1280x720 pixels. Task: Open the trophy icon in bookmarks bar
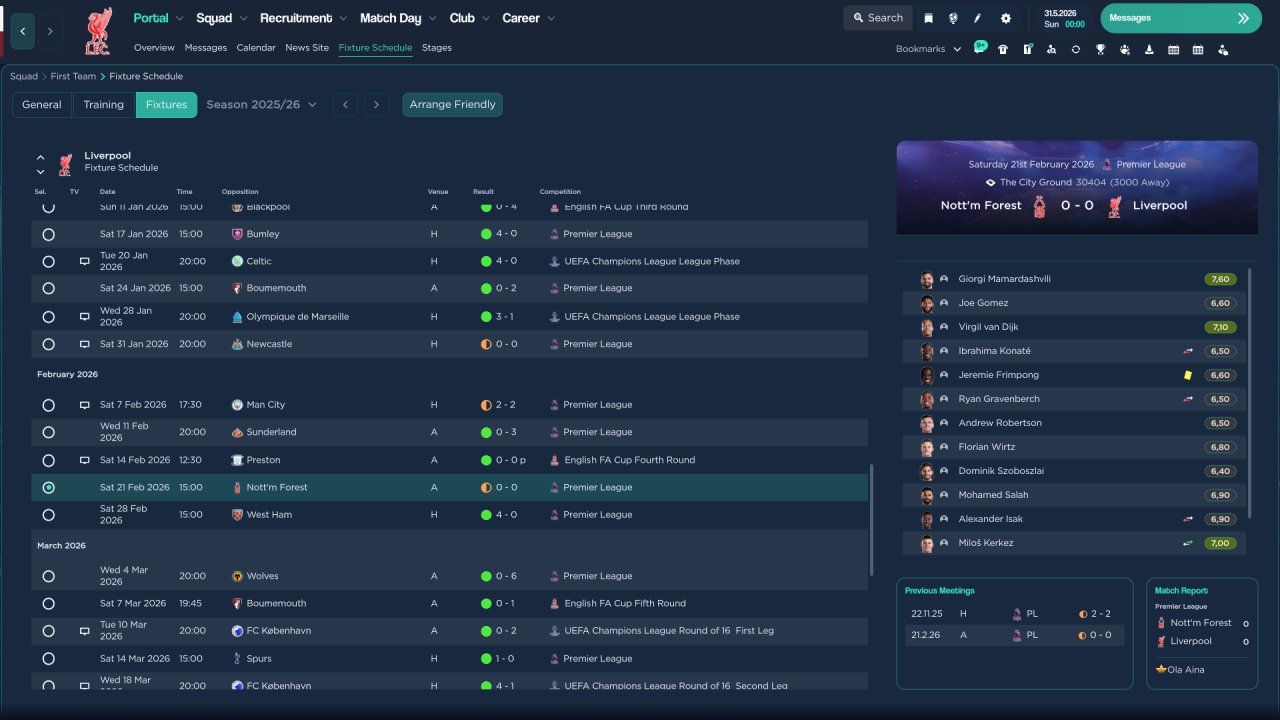(x=1100, y=49)
